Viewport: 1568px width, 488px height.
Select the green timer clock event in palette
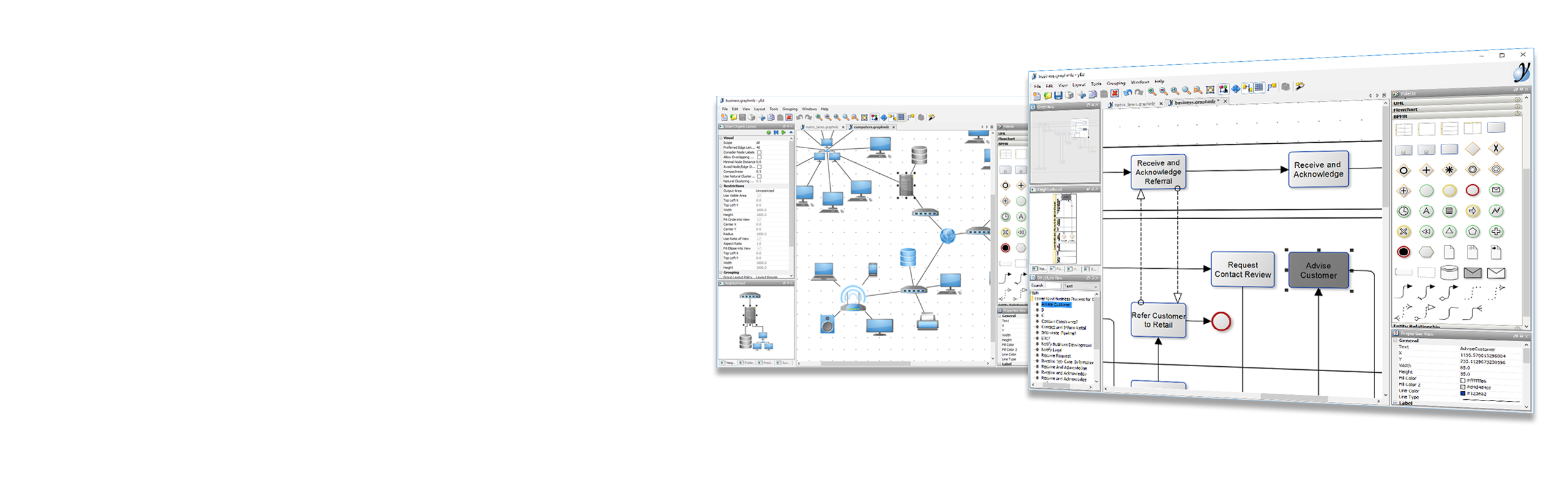[1403, 211]
